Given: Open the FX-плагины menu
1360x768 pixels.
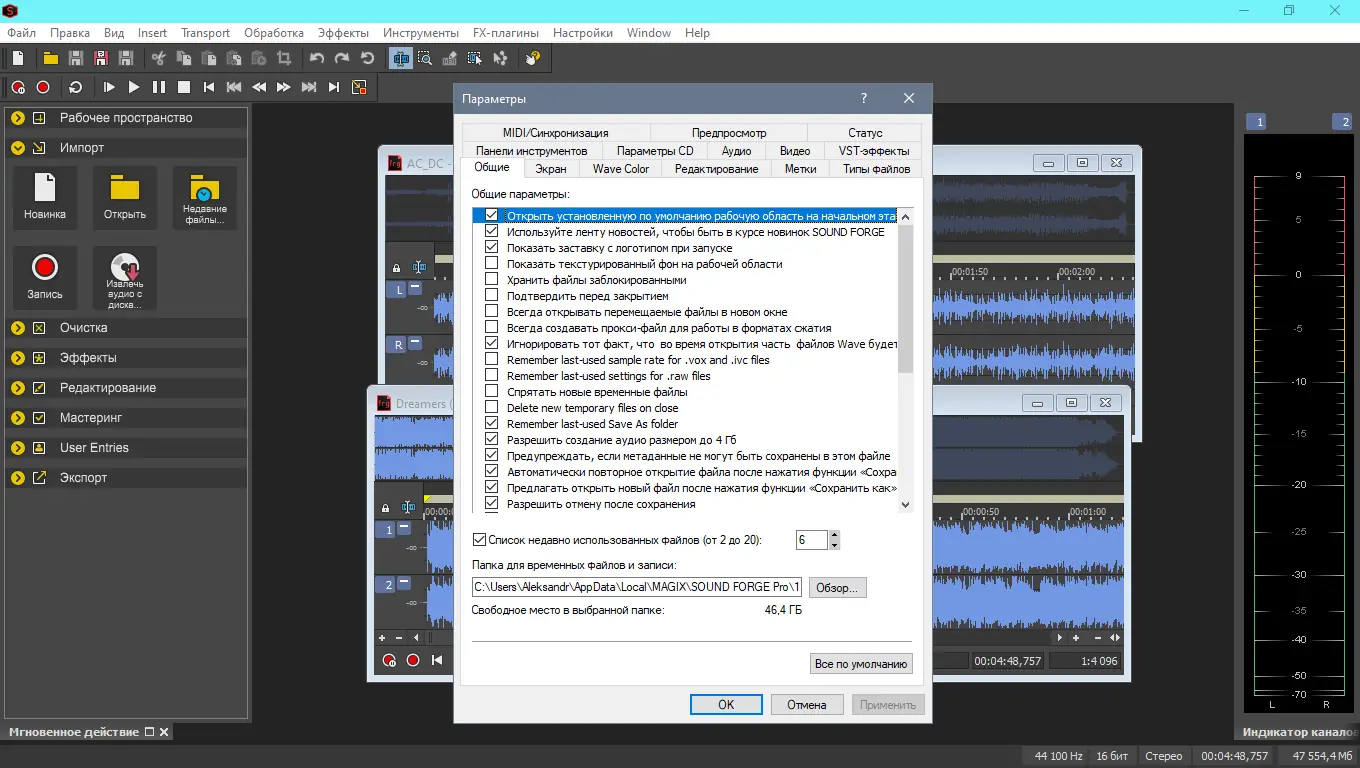Looking at the screenshot, I should coord(505,33).
